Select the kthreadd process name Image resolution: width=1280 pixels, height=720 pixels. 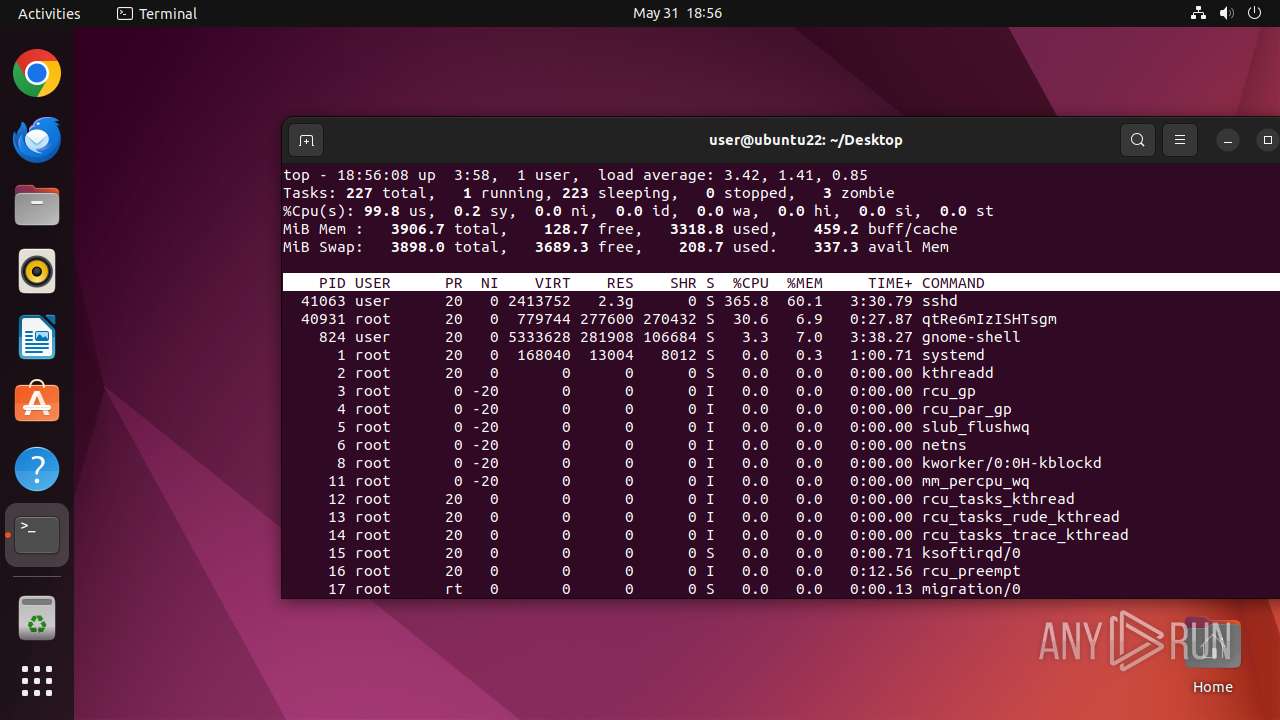click(958, 373)
